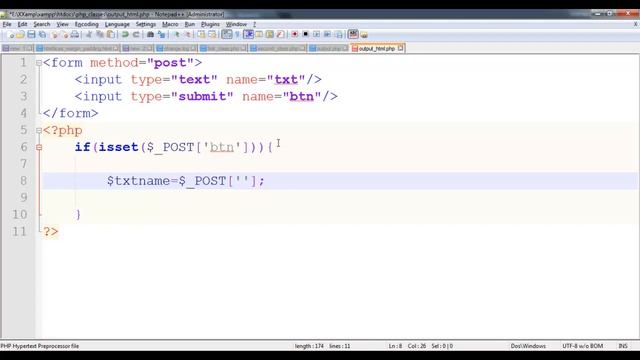
Task: Click the Open file toolbar icon
Action: tap(21, 35)
